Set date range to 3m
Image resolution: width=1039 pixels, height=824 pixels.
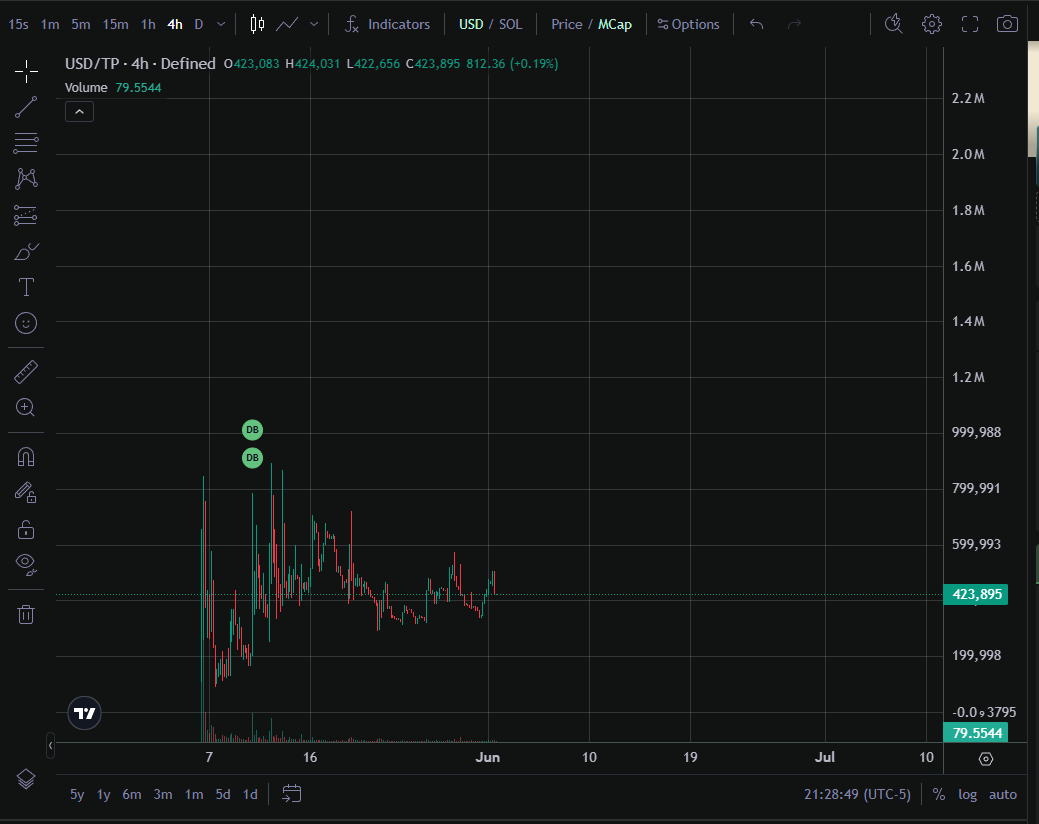pyautogui.click(x=163, y=794)
